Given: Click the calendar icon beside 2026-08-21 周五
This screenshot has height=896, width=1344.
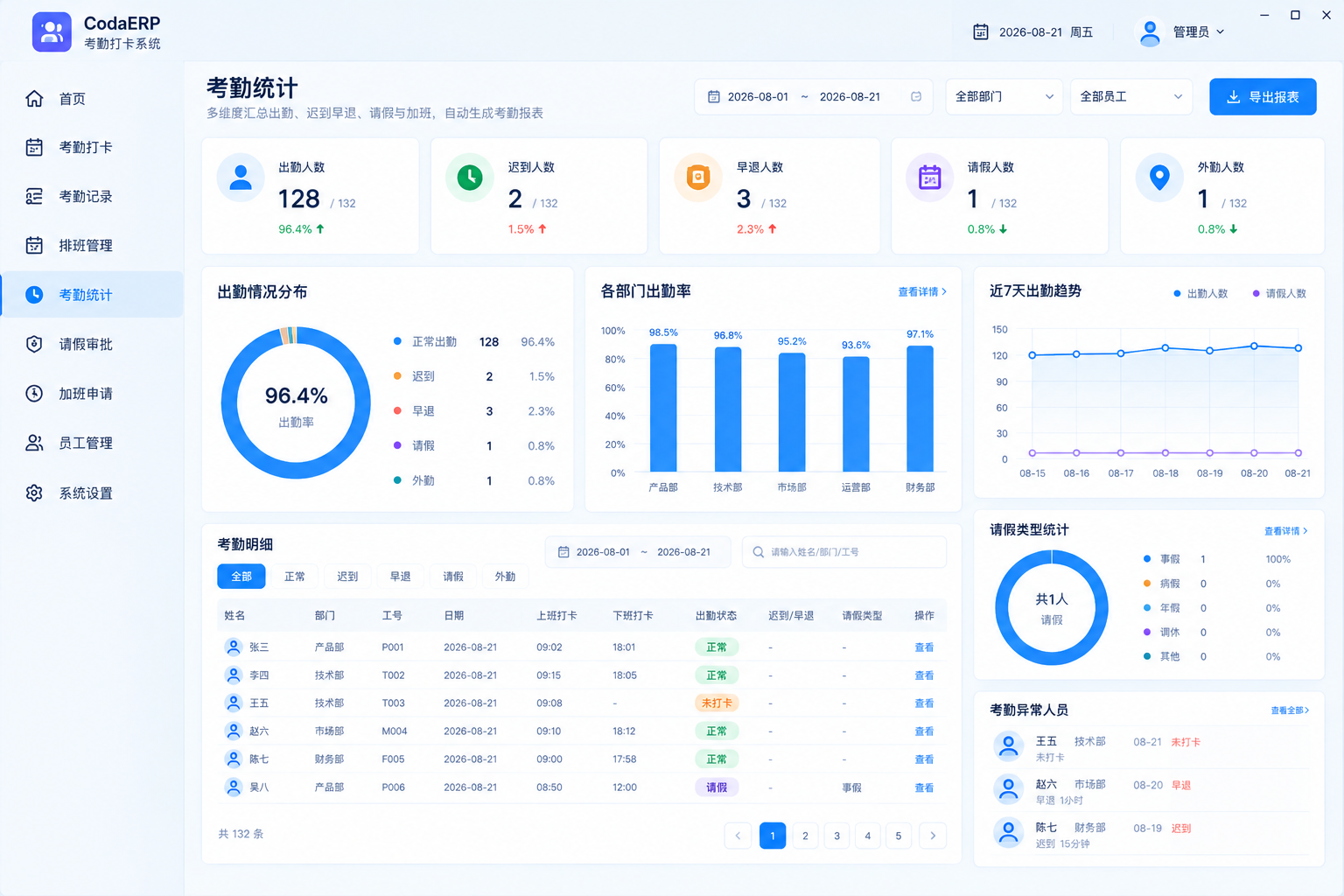Looking at the screenshot, I should (x=981, y=31).
